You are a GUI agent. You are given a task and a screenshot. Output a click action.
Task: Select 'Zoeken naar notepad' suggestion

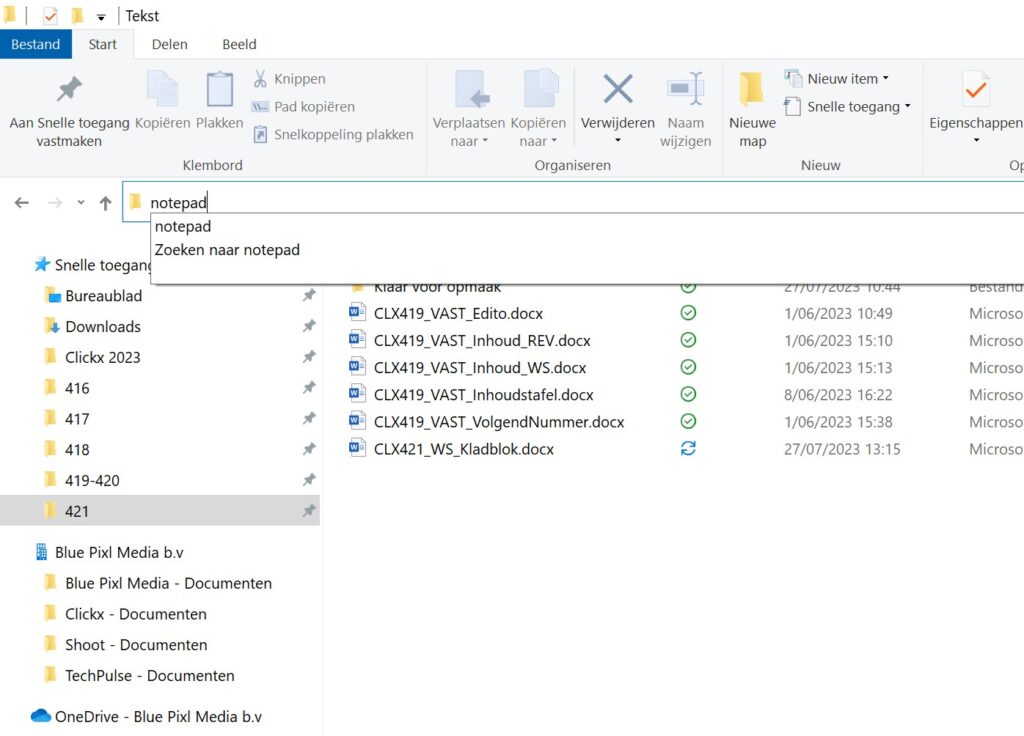227,250
